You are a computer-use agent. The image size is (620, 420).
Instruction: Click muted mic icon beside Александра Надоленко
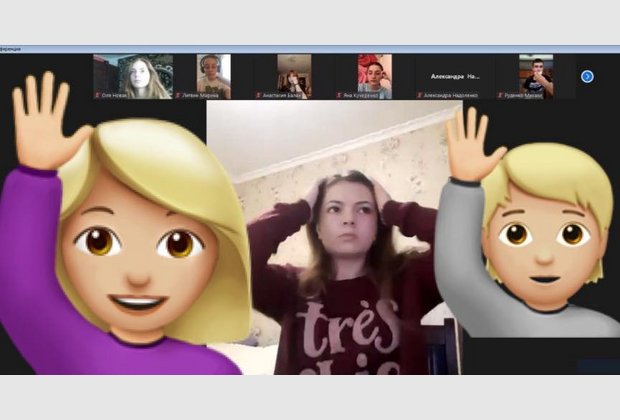(420, 95)
